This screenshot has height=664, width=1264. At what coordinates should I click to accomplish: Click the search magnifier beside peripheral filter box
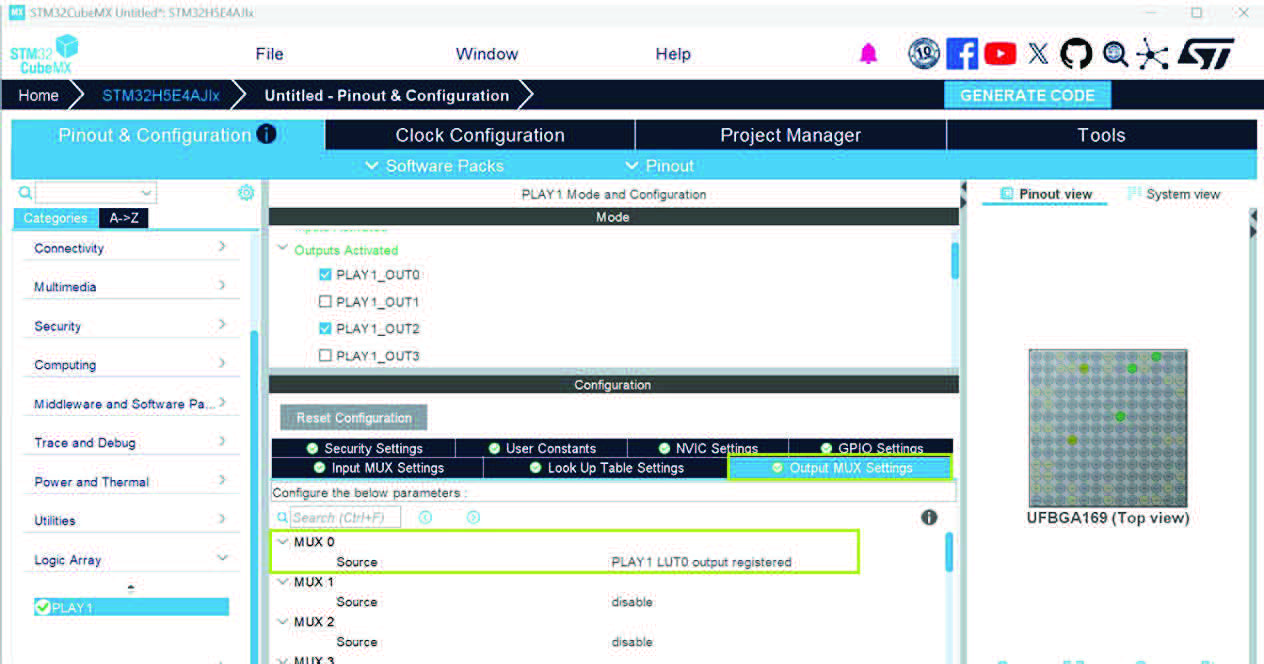point(25,192)
